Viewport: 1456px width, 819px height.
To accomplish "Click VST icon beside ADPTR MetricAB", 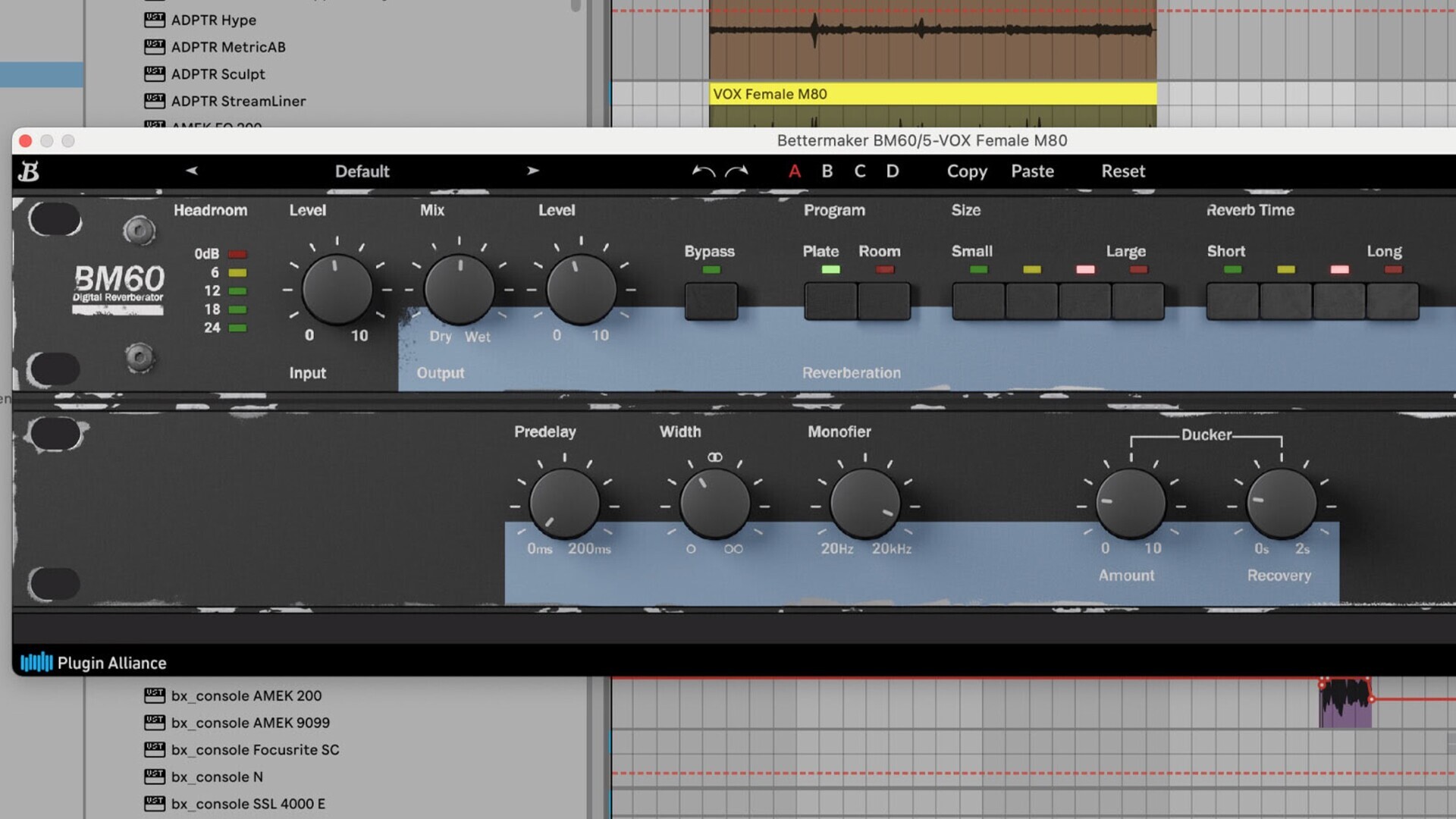I will 155,47.
